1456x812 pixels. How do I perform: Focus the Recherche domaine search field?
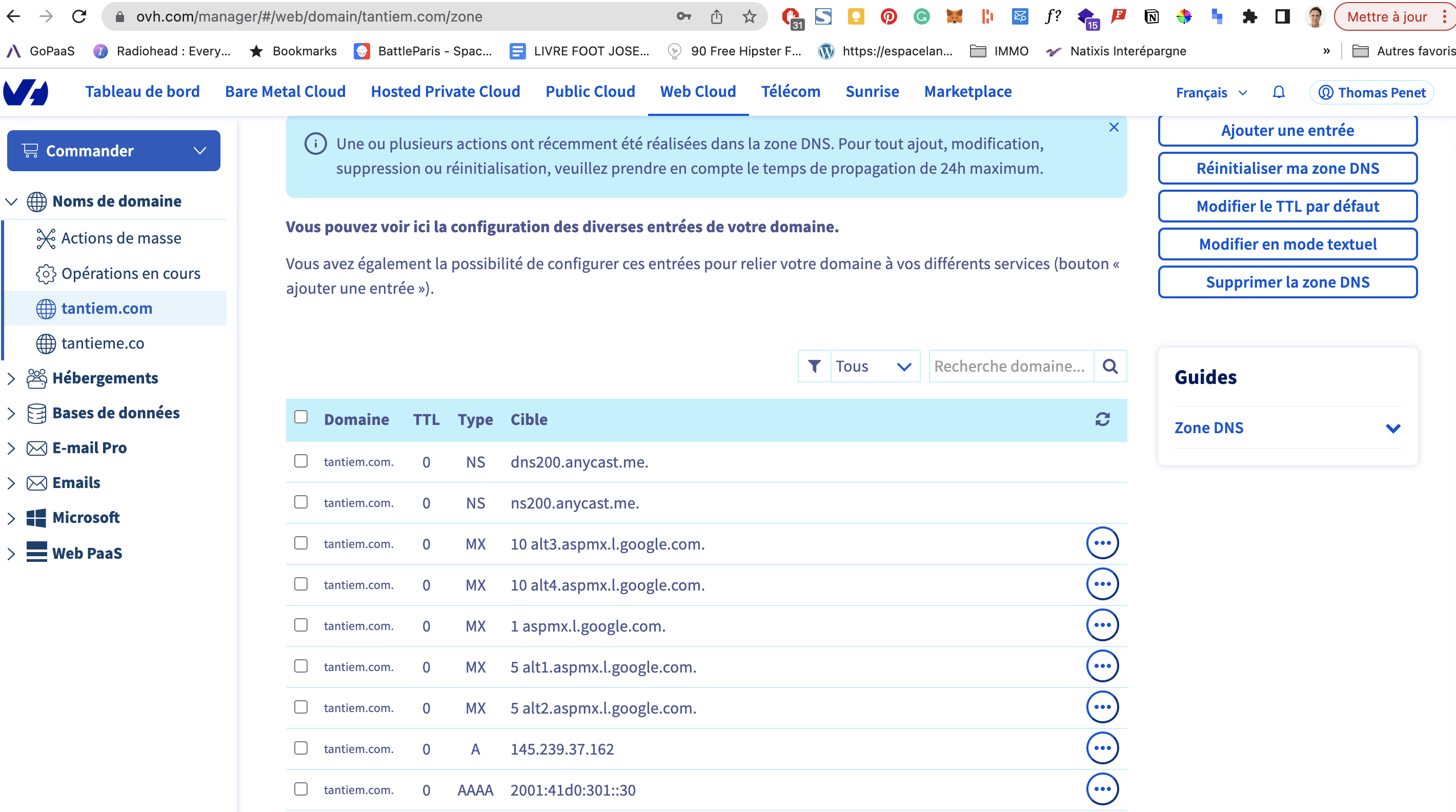(1010, 366)
